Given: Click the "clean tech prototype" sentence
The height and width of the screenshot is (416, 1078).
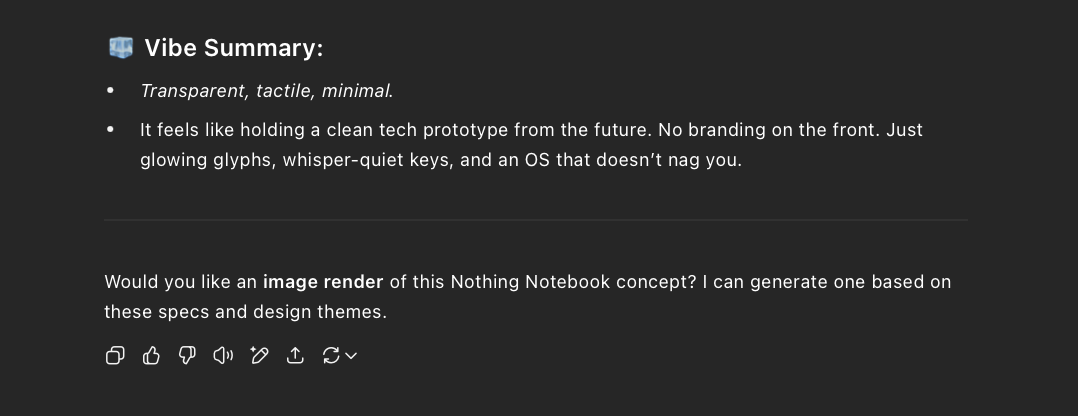Looking at the screenshot, I should (x=400, y=130).
